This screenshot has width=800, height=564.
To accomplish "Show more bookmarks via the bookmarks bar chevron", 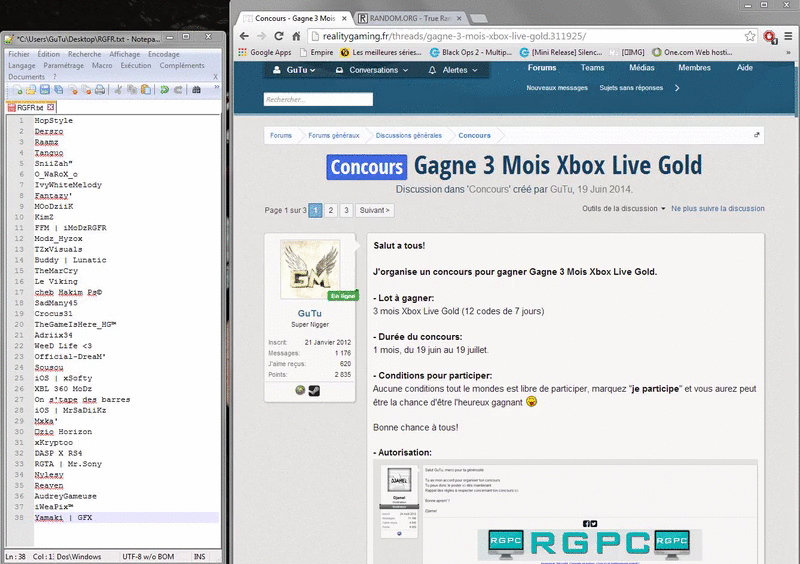I will 788,52.
